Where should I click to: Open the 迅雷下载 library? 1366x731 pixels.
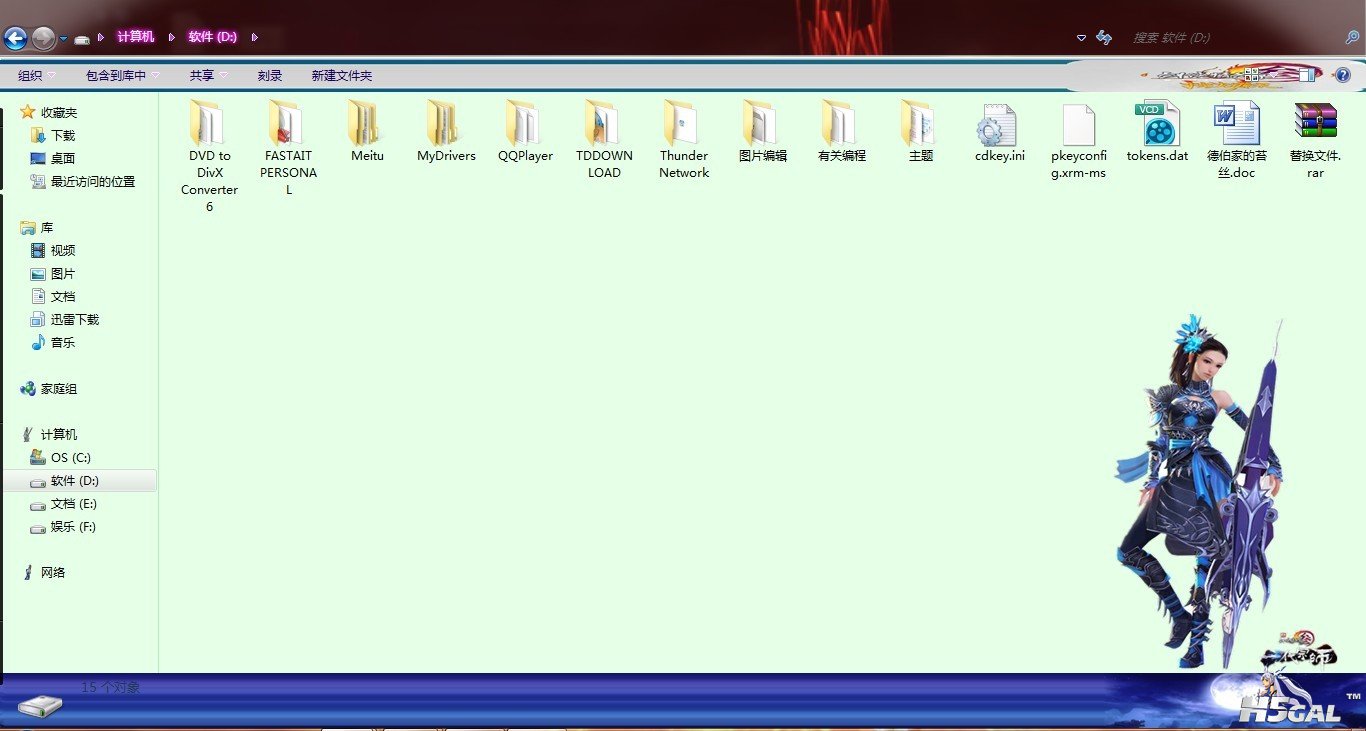tap(65, 319)
